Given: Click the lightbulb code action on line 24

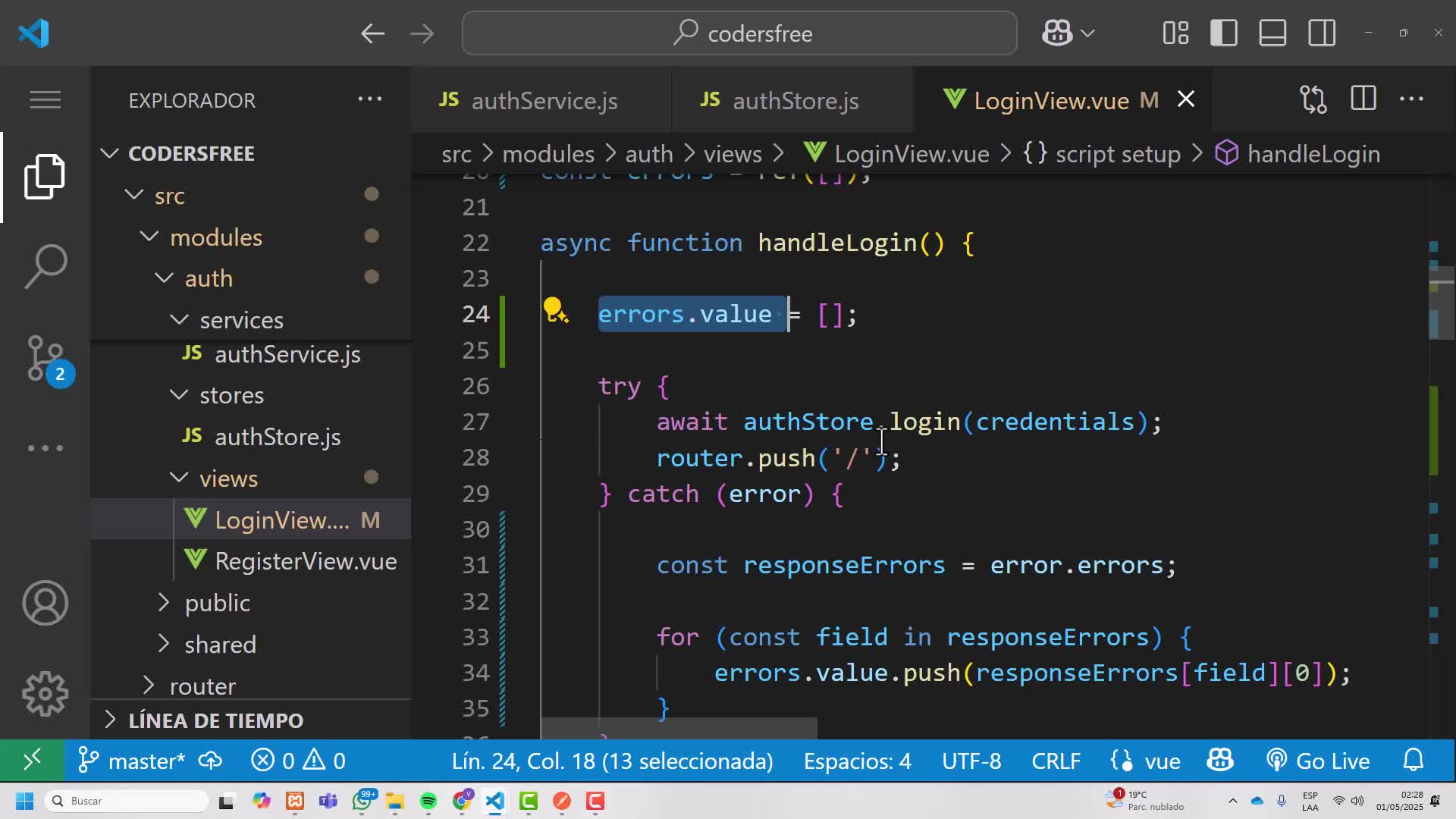Looking at the screenshot, I should click(x=554, y=311).
